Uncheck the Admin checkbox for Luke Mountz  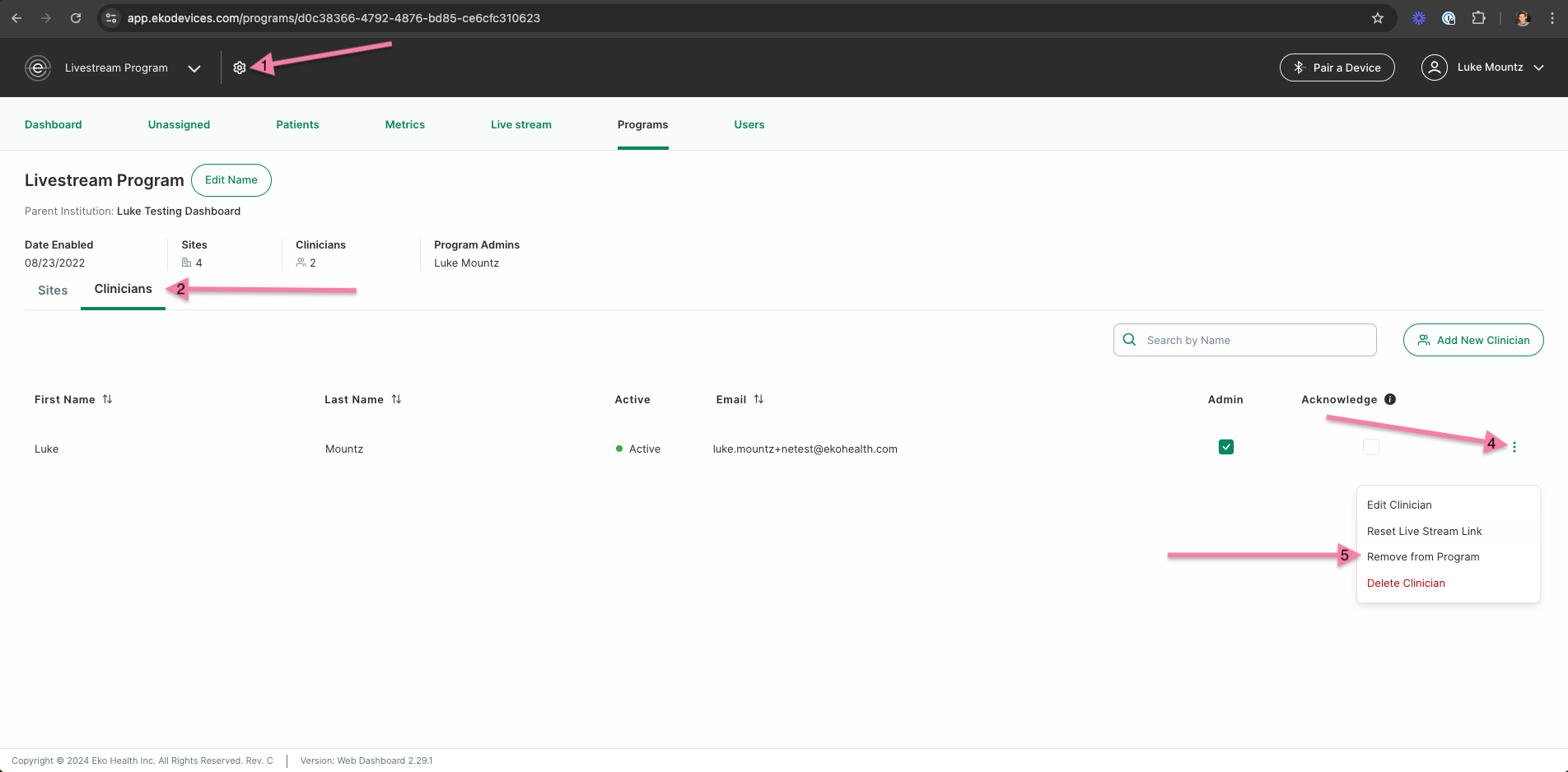click(1226, 447)
